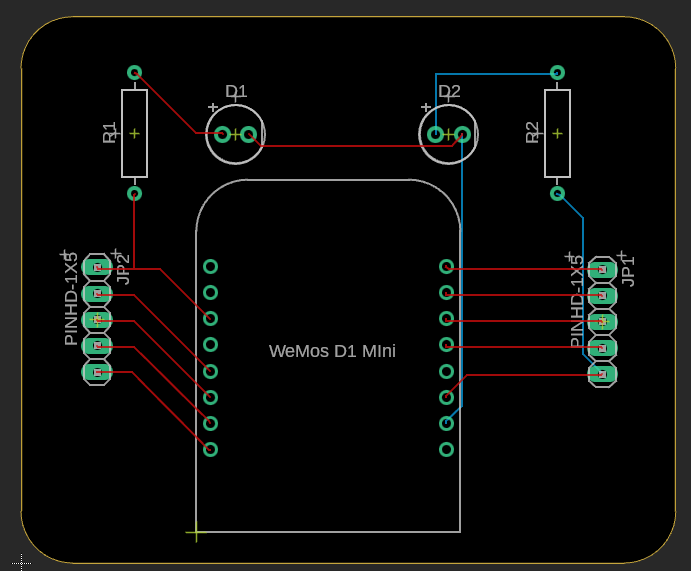Select seventh pad in WeMos left column
The width and height of the screenshot is (691, 571).
coord(211,423)
